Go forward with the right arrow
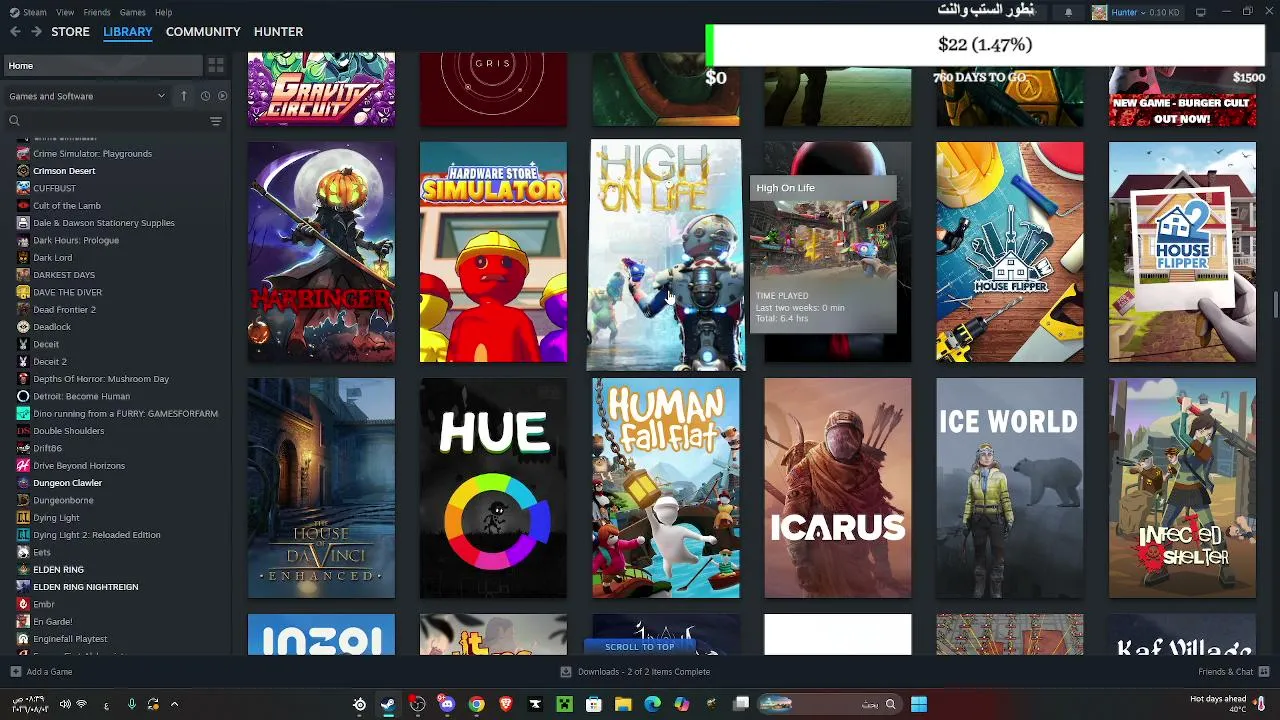 (x=36, y=32)
